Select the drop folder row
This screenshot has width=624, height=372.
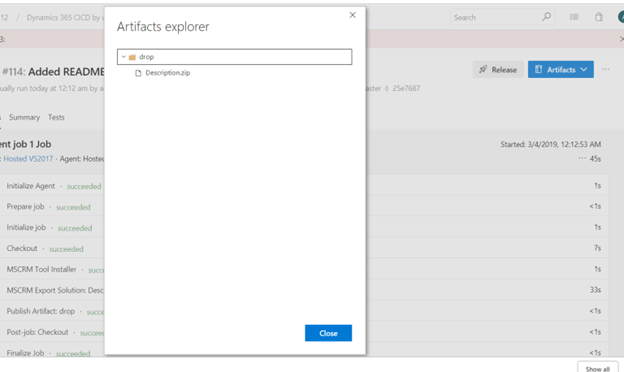tap(234, 57)
